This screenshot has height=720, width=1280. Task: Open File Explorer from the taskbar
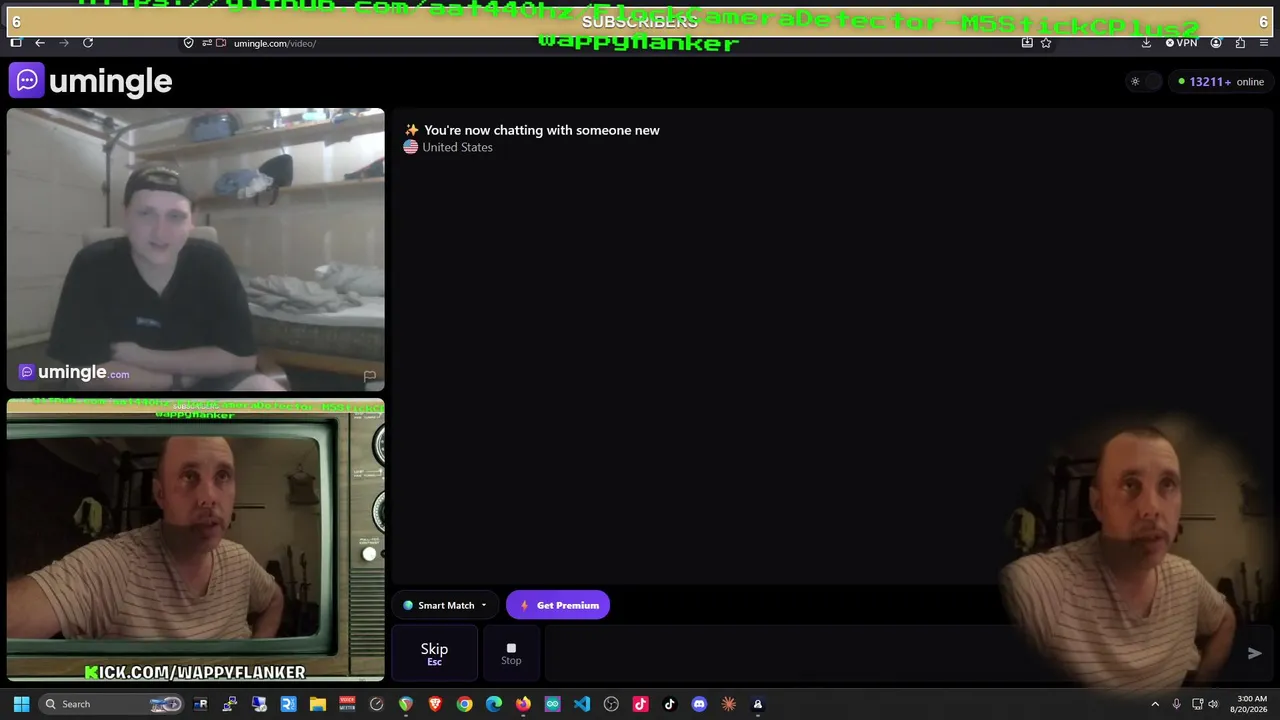tap(318, 704)
